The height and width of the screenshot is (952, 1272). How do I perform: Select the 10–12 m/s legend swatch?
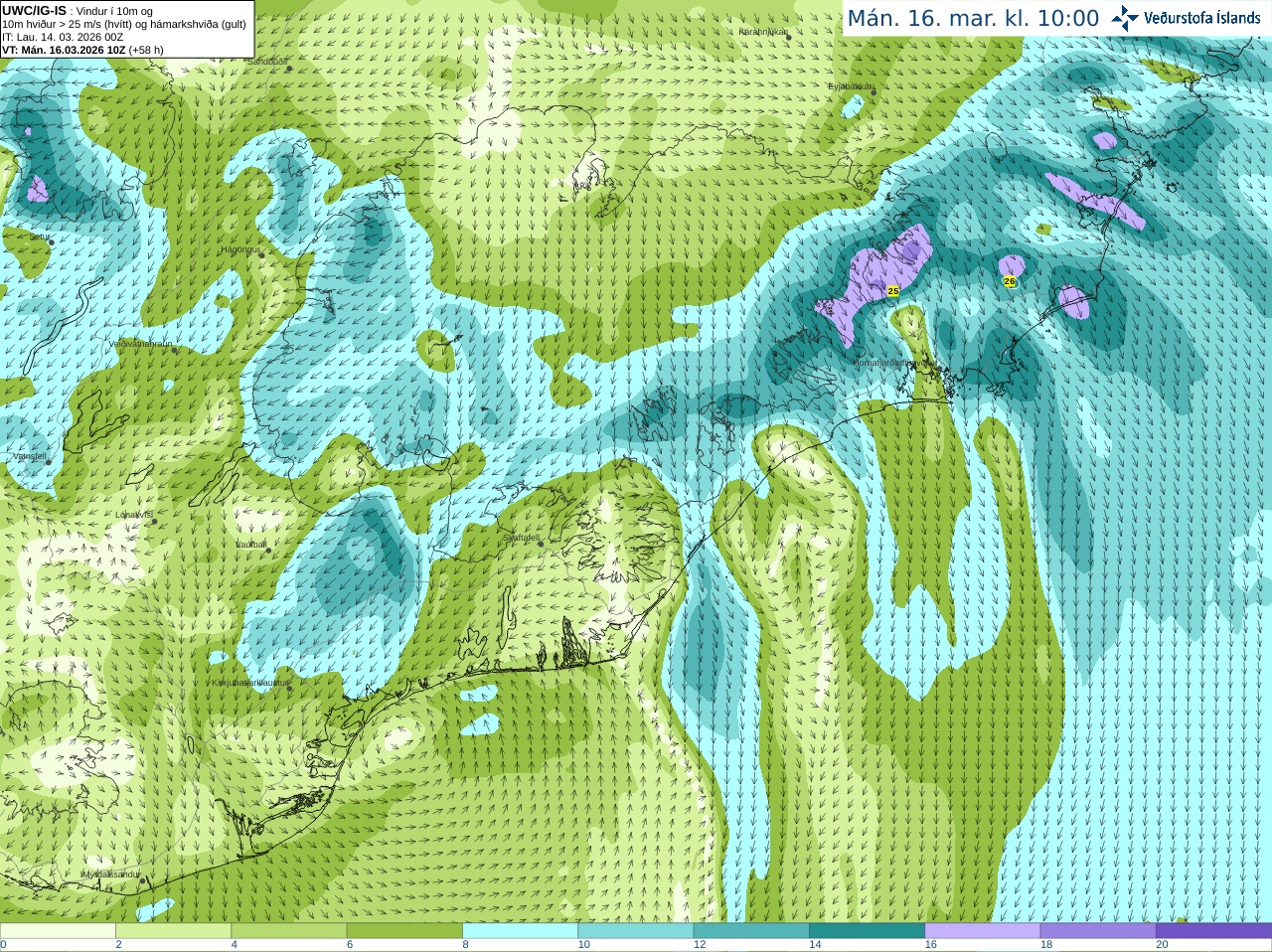coord(636,931)
